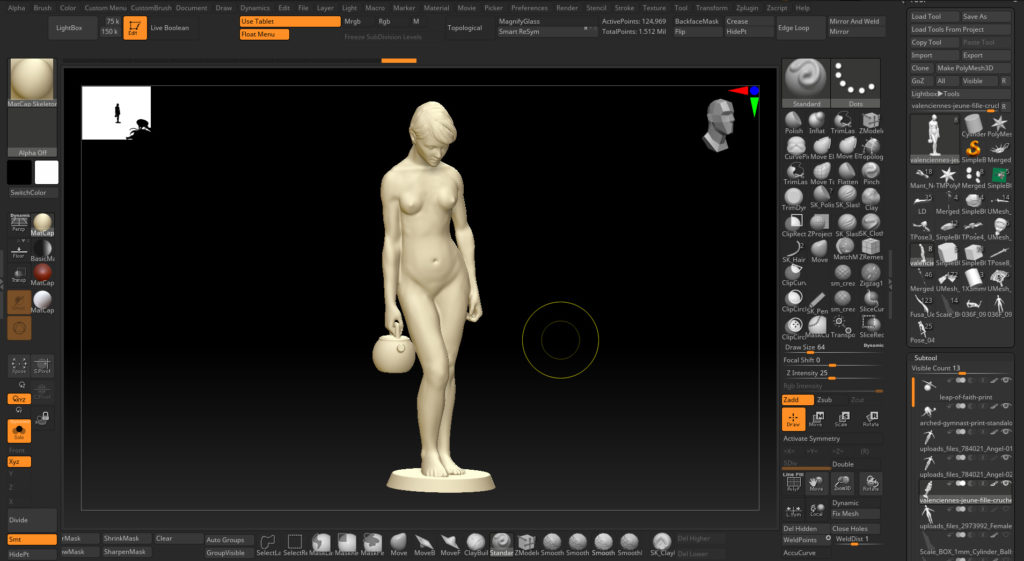The width and height of the screenshot is (1024, 561).
Task: Click the Make PolyMesh3D button
Action: coord(966,67)
